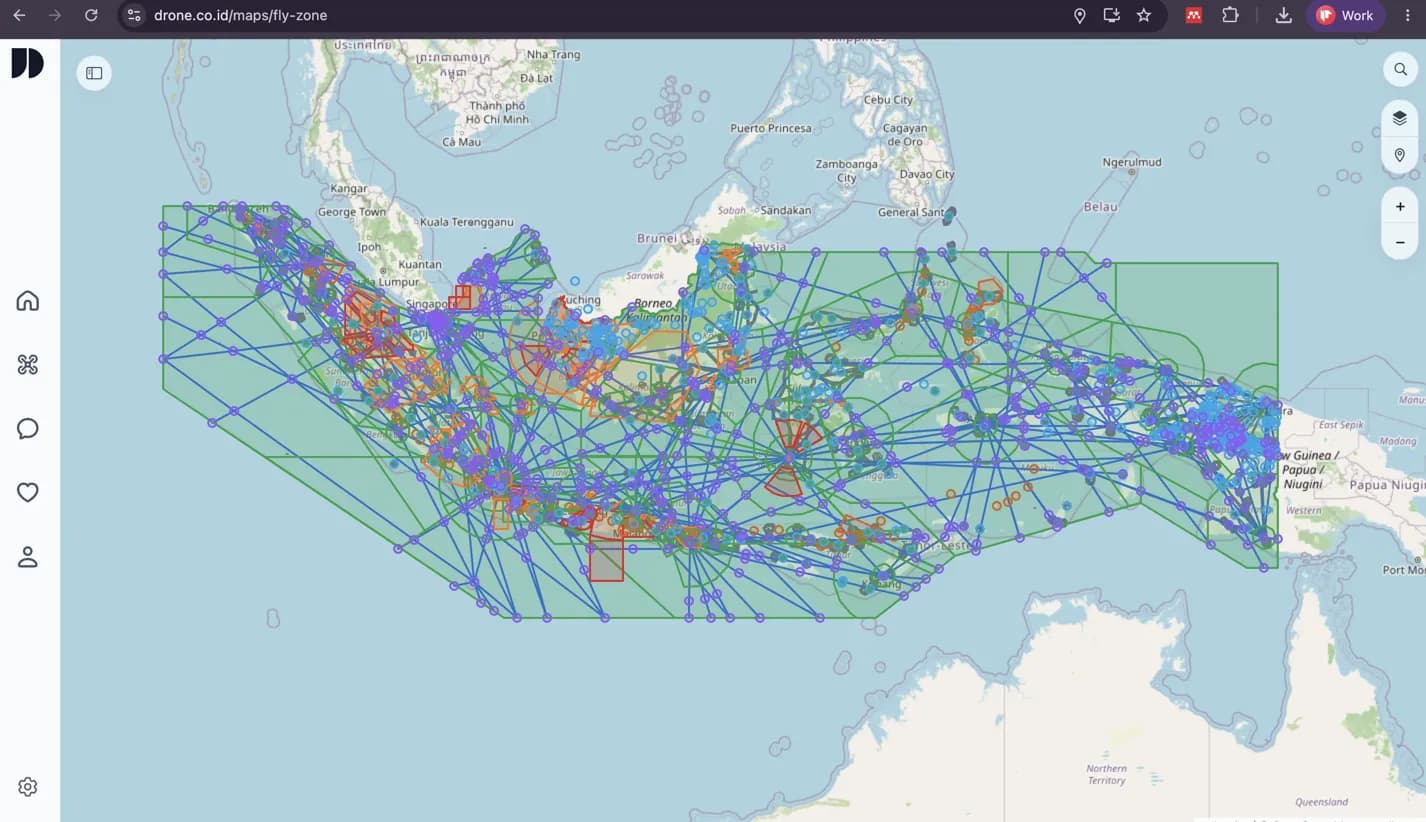Click the Singapore label on map

[431, 304]
